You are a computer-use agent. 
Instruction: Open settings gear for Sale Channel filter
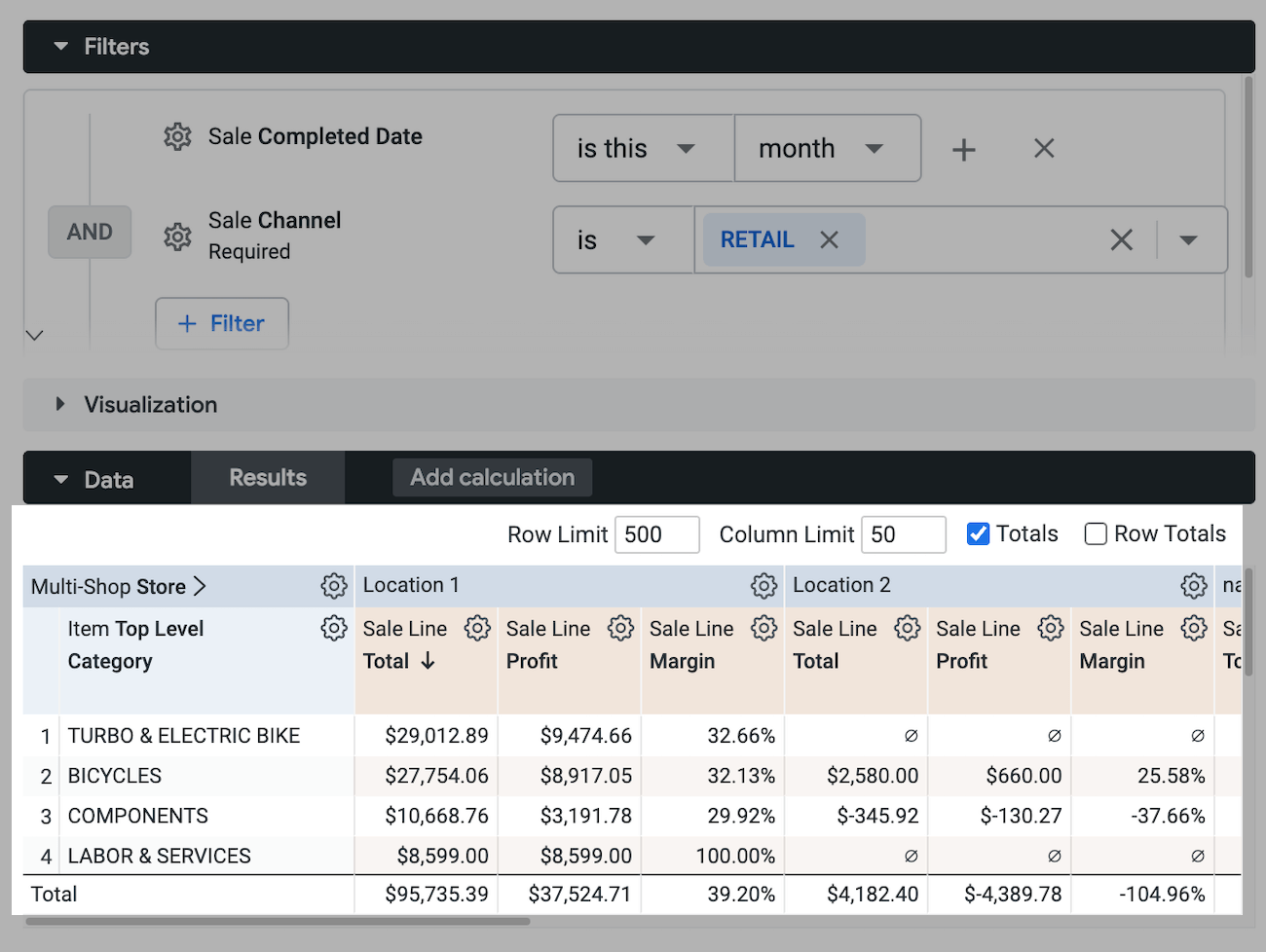pyautogui.click(x=177, y=237)
